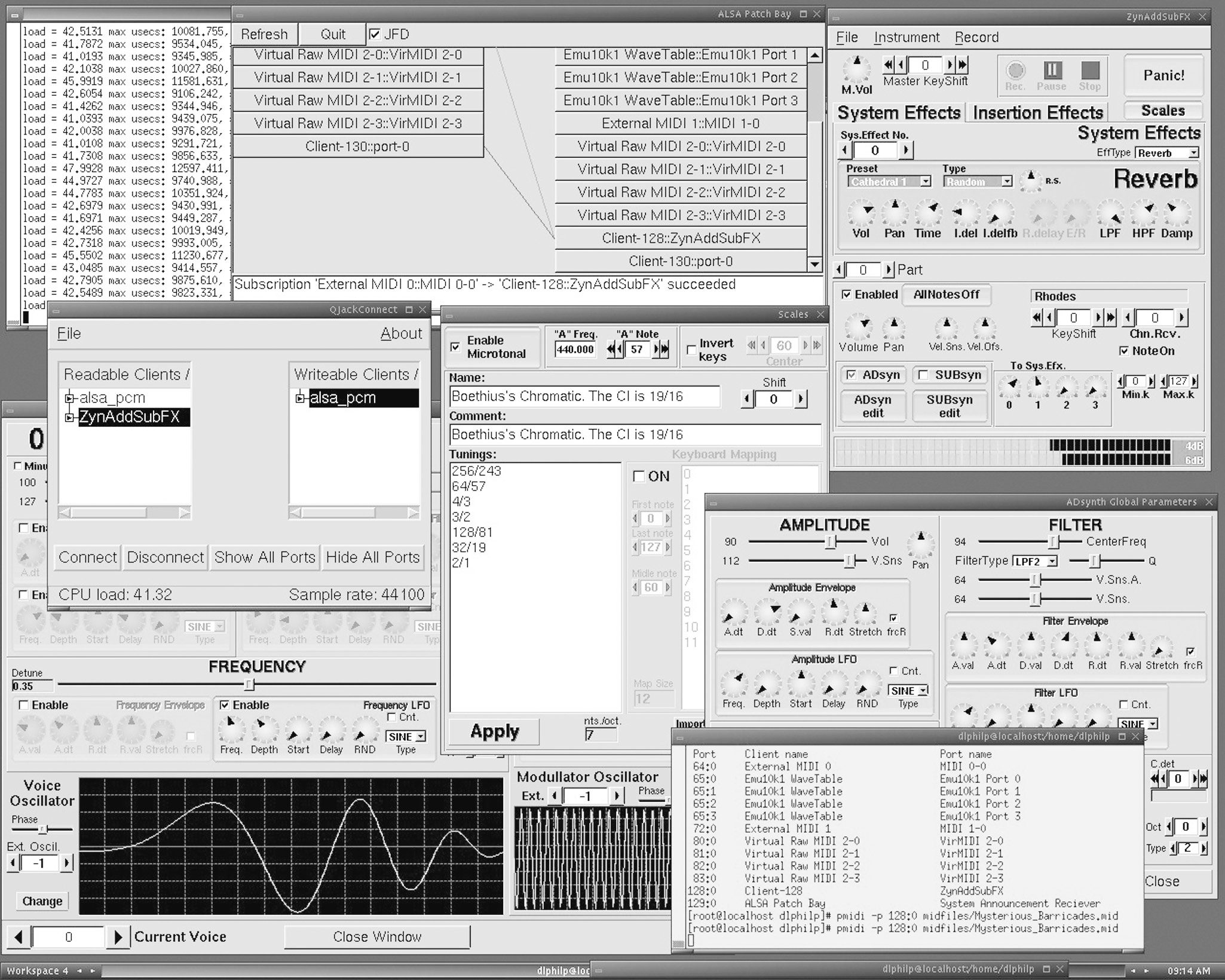Open the Record menu in ZynAddSubFX
This screenshot has height=980, width=1225.
pyautogui.click(x=976, y=37)
